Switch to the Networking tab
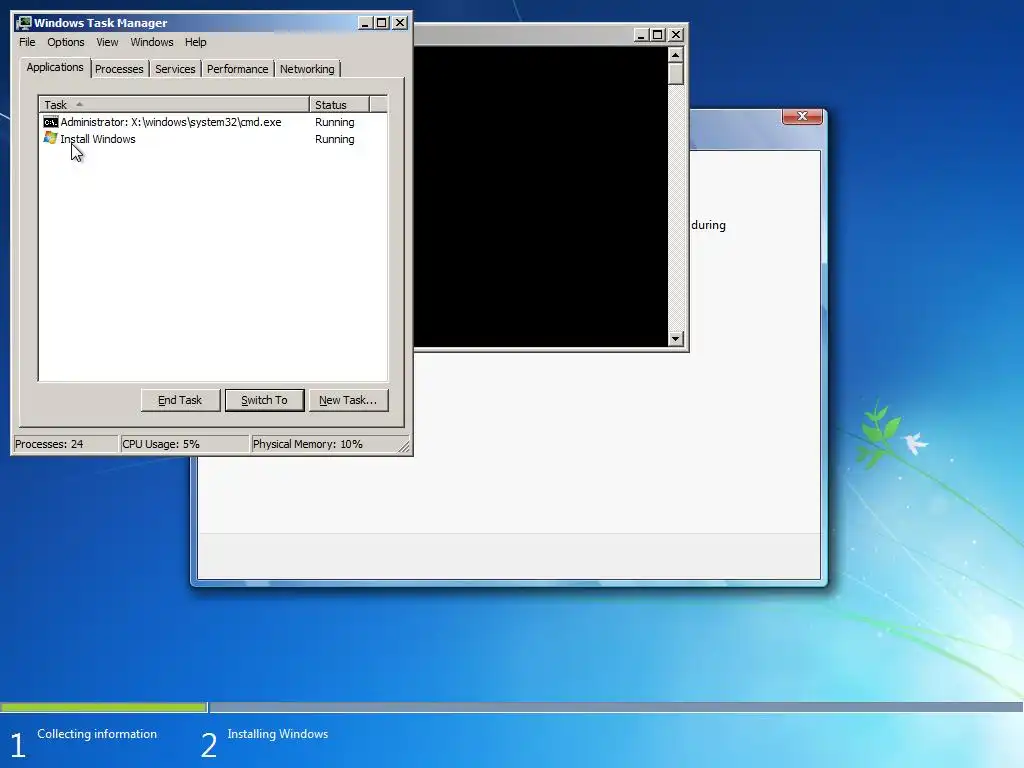The width and height of the screenshot is (1024, 768). pos(307,69)
